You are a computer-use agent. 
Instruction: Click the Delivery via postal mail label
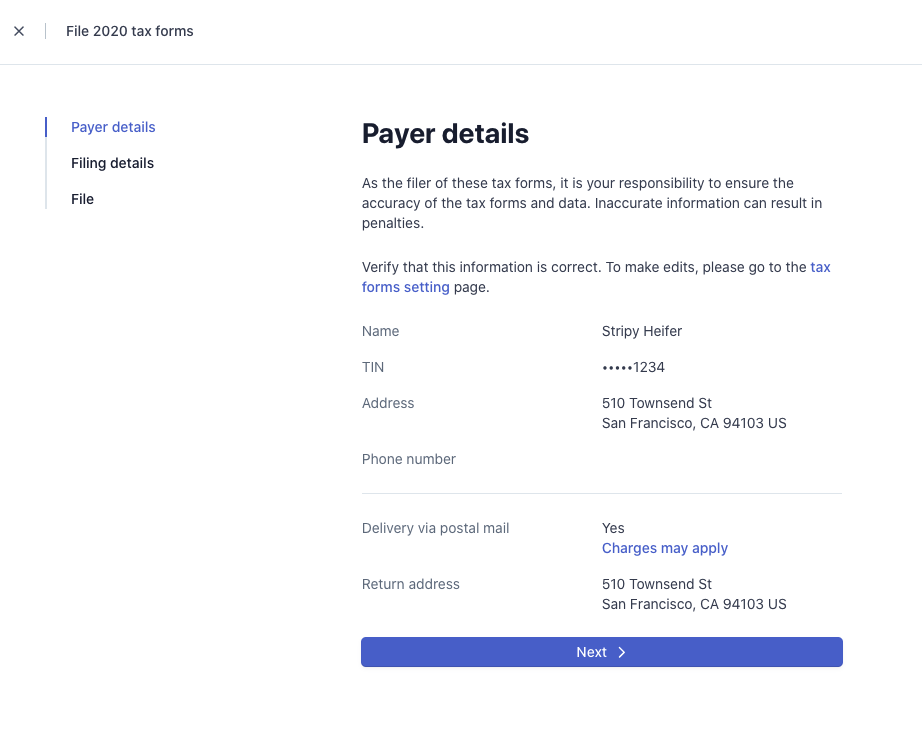(x=435, y=528)
